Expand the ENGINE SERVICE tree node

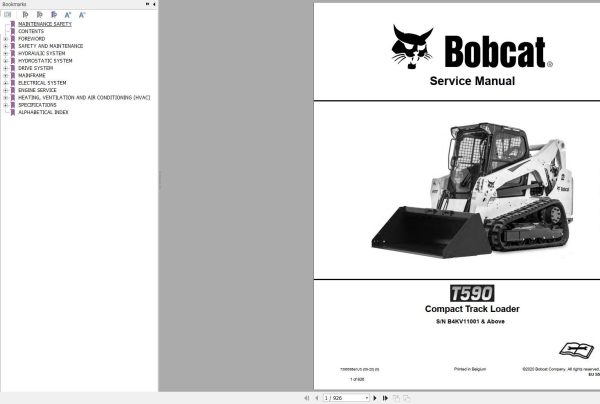pyautogui.click(x=5, y=90)
